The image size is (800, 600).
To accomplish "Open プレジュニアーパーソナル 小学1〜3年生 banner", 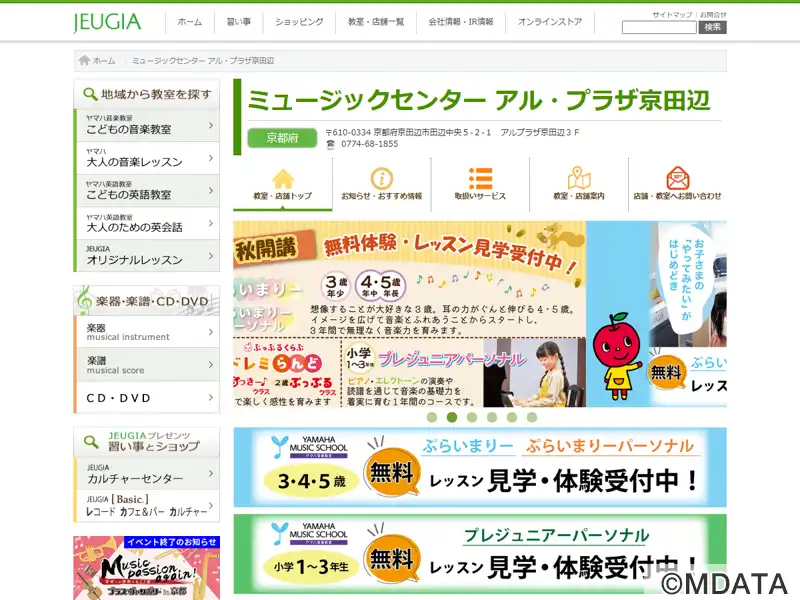I will click(480, 554).
